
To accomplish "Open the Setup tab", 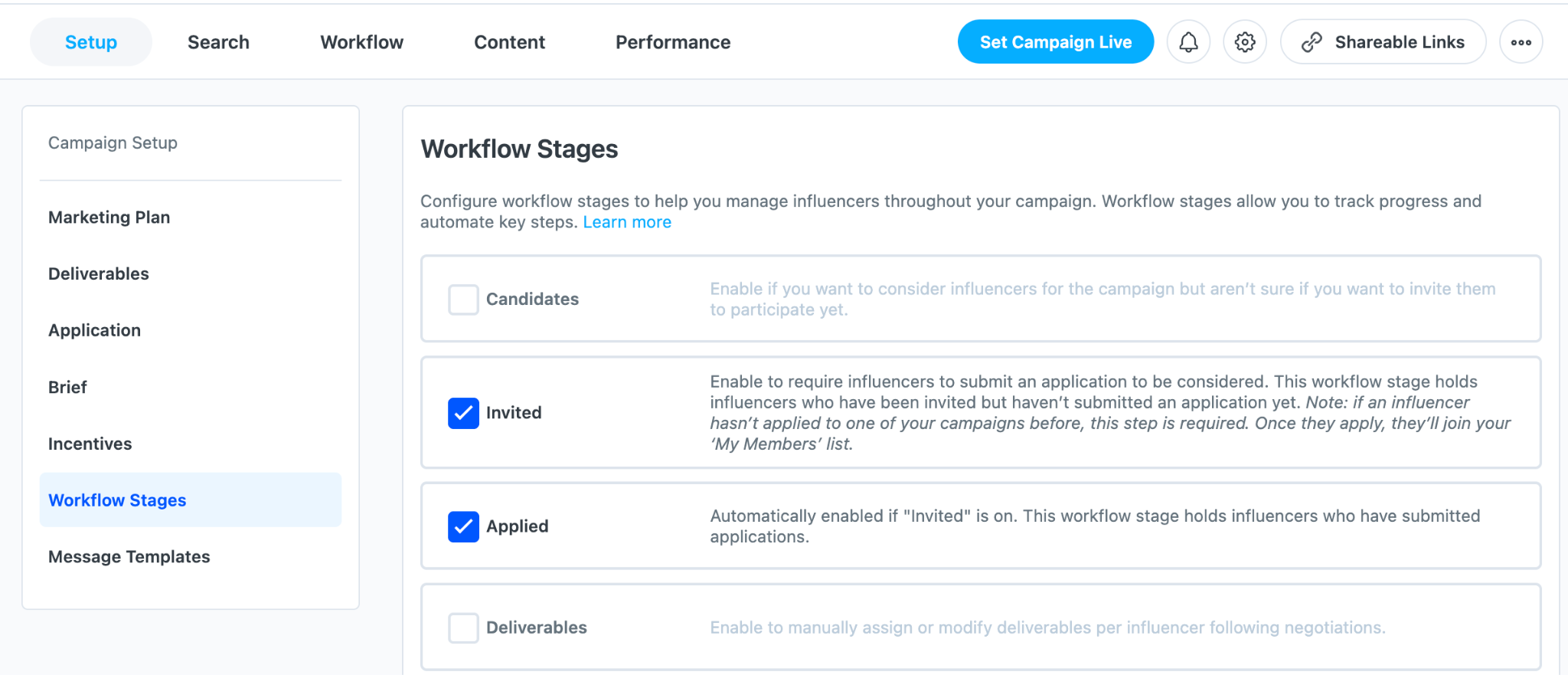I will pyautogui.click(x=90, y=41).
